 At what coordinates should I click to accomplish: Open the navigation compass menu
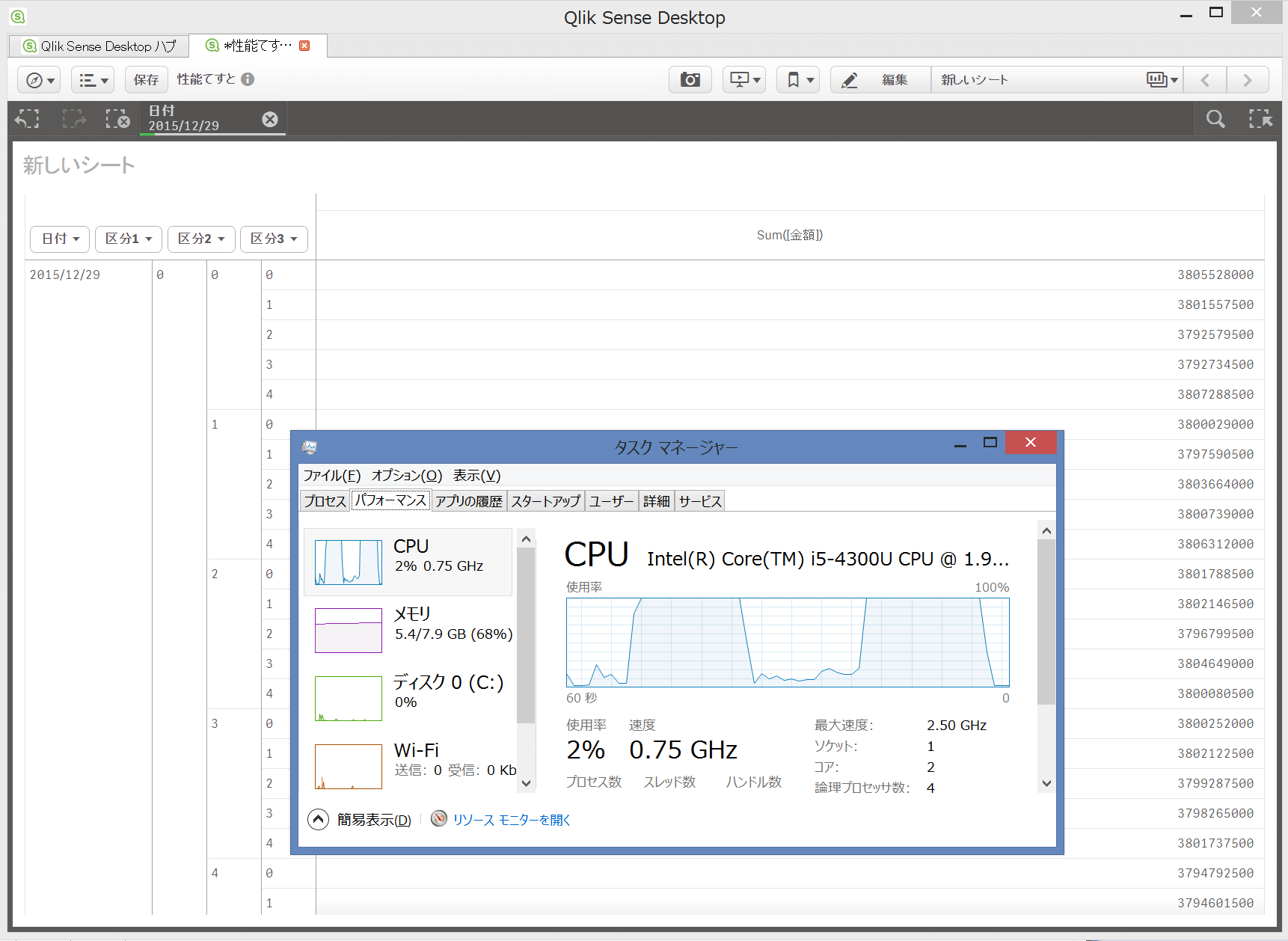pyautogui.click(x=39, y=80)
